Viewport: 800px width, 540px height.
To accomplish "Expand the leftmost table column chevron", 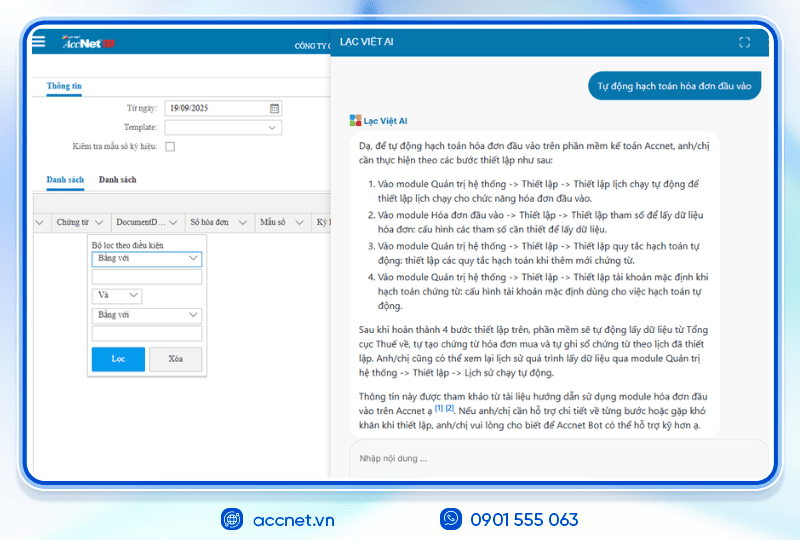I will point(40,223).
